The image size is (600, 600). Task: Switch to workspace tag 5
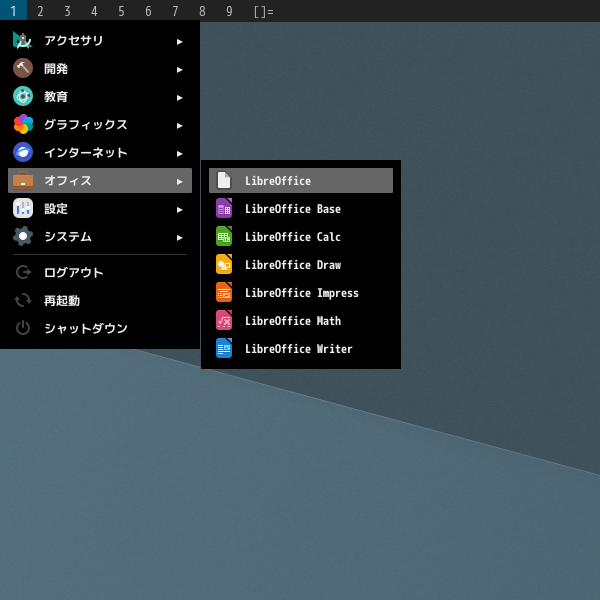click(x=121, y=11)
